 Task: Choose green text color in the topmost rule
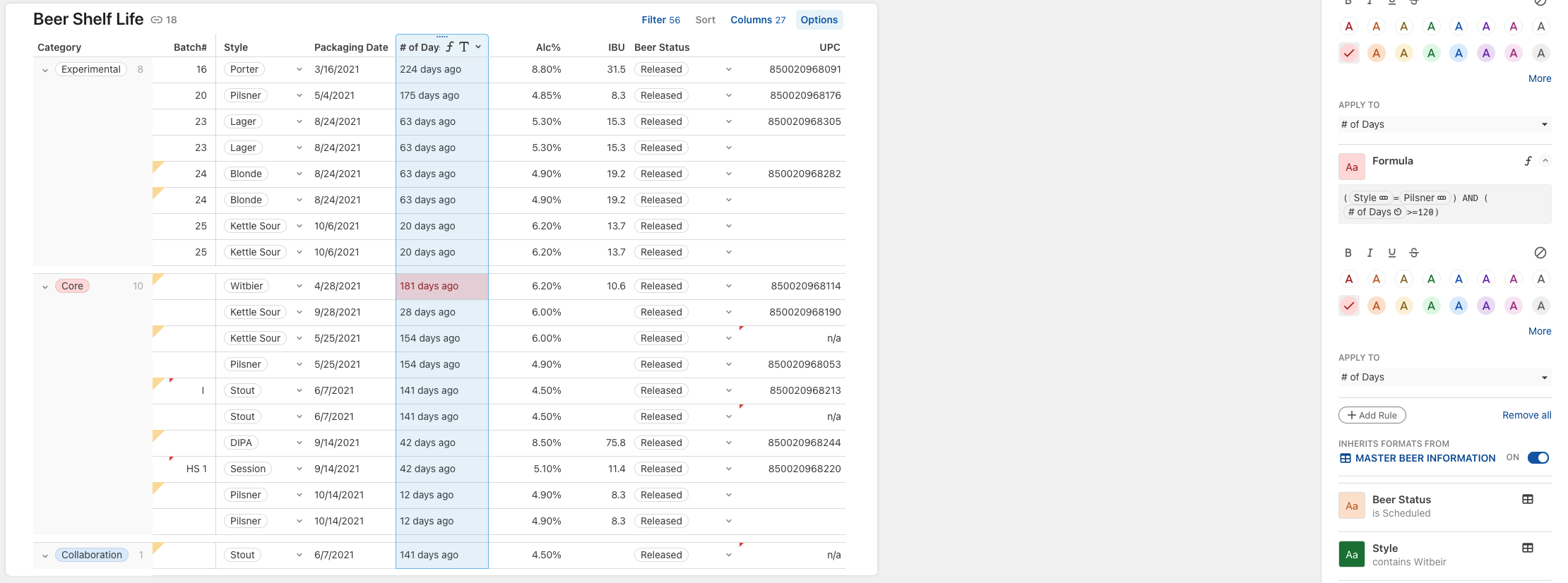click(x=1432, y=26)
